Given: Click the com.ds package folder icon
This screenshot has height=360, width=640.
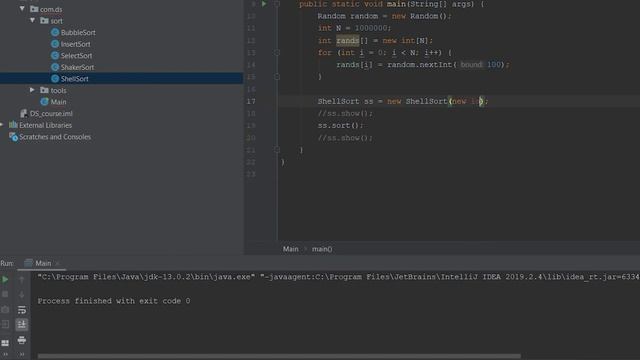Looking at the screenshot, I should pos(34,9).
